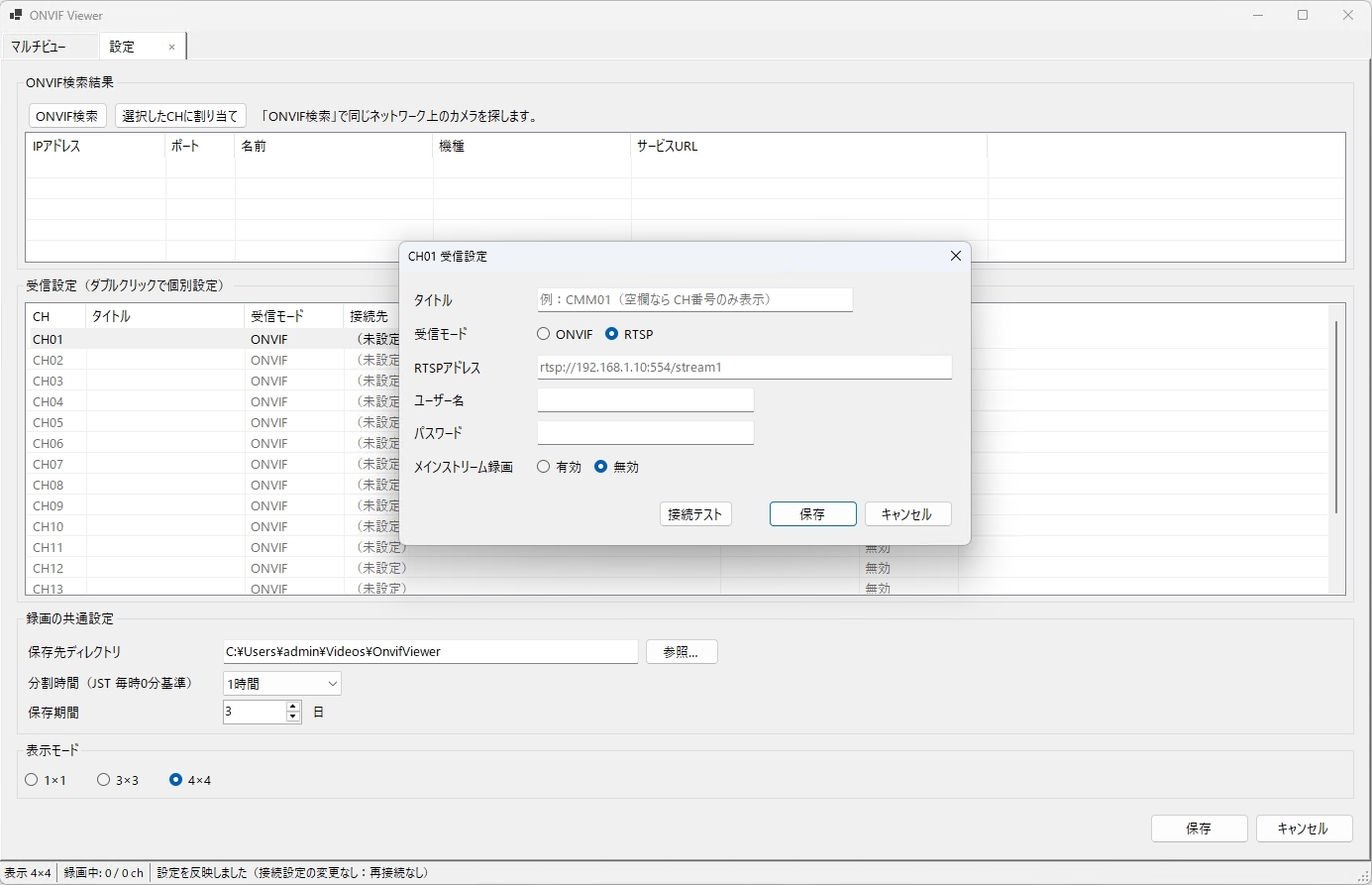Click the 機種 column header
Viewport: 1372px width, 885px height.
pyautogui.click(x=532, y=146)
